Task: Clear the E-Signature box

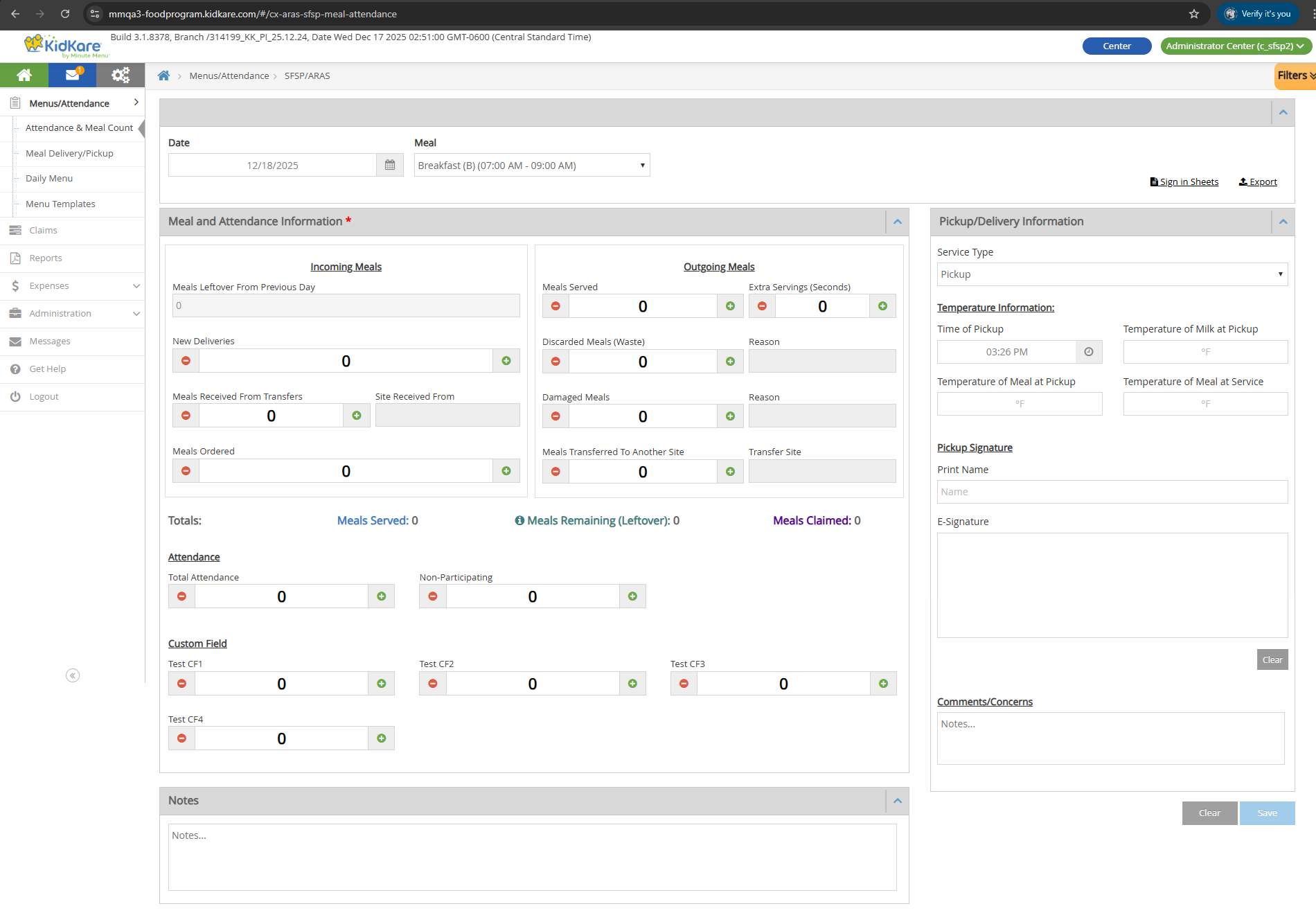Action: (1272, 659)
